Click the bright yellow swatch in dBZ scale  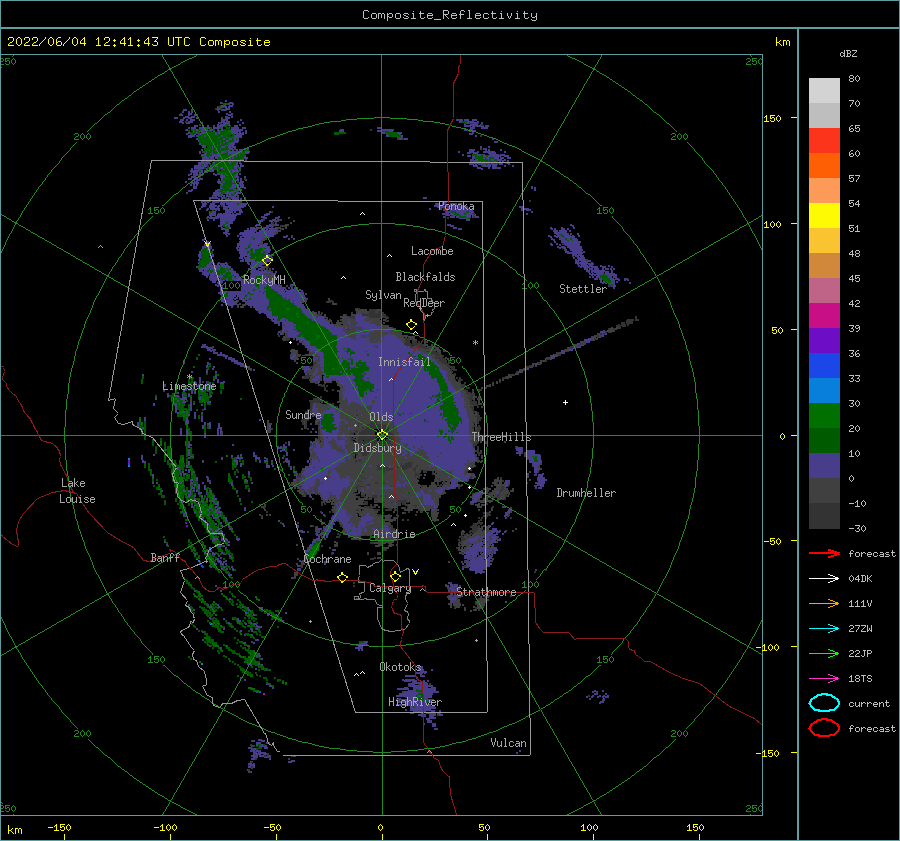(824, 216)
